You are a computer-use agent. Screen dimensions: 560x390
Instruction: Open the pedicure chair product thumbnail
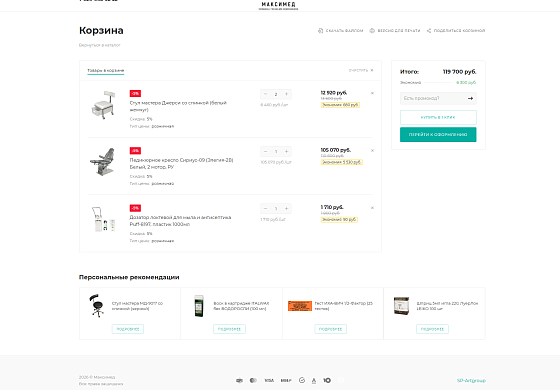tap(102, 161)
